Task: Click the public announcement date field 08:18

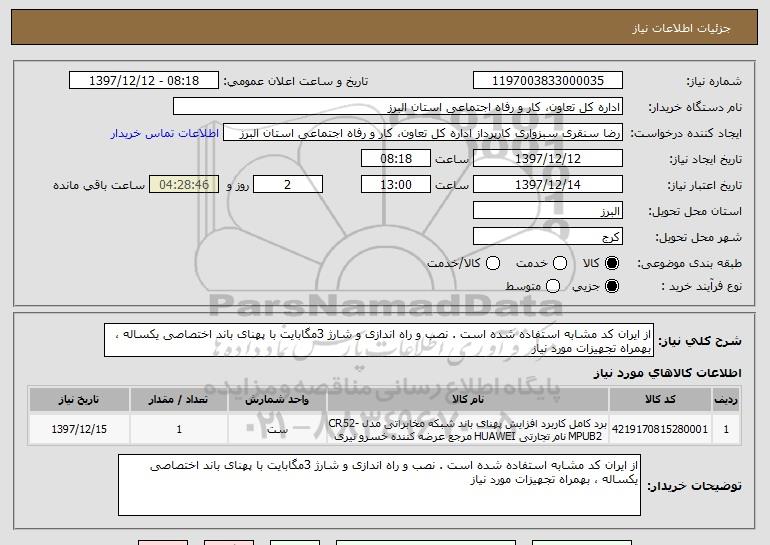Action: (x=144, y=81)
